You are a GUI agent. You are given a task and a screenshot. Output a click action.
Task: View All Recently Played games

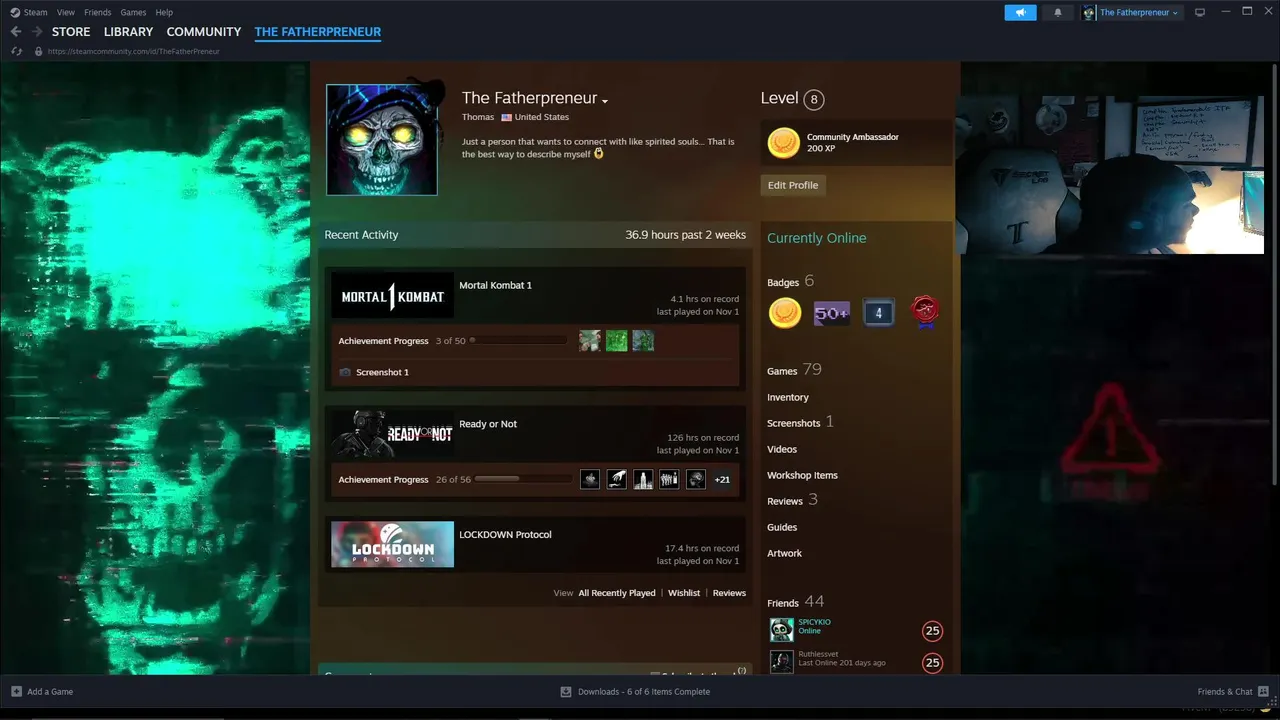tap(617, 593)
